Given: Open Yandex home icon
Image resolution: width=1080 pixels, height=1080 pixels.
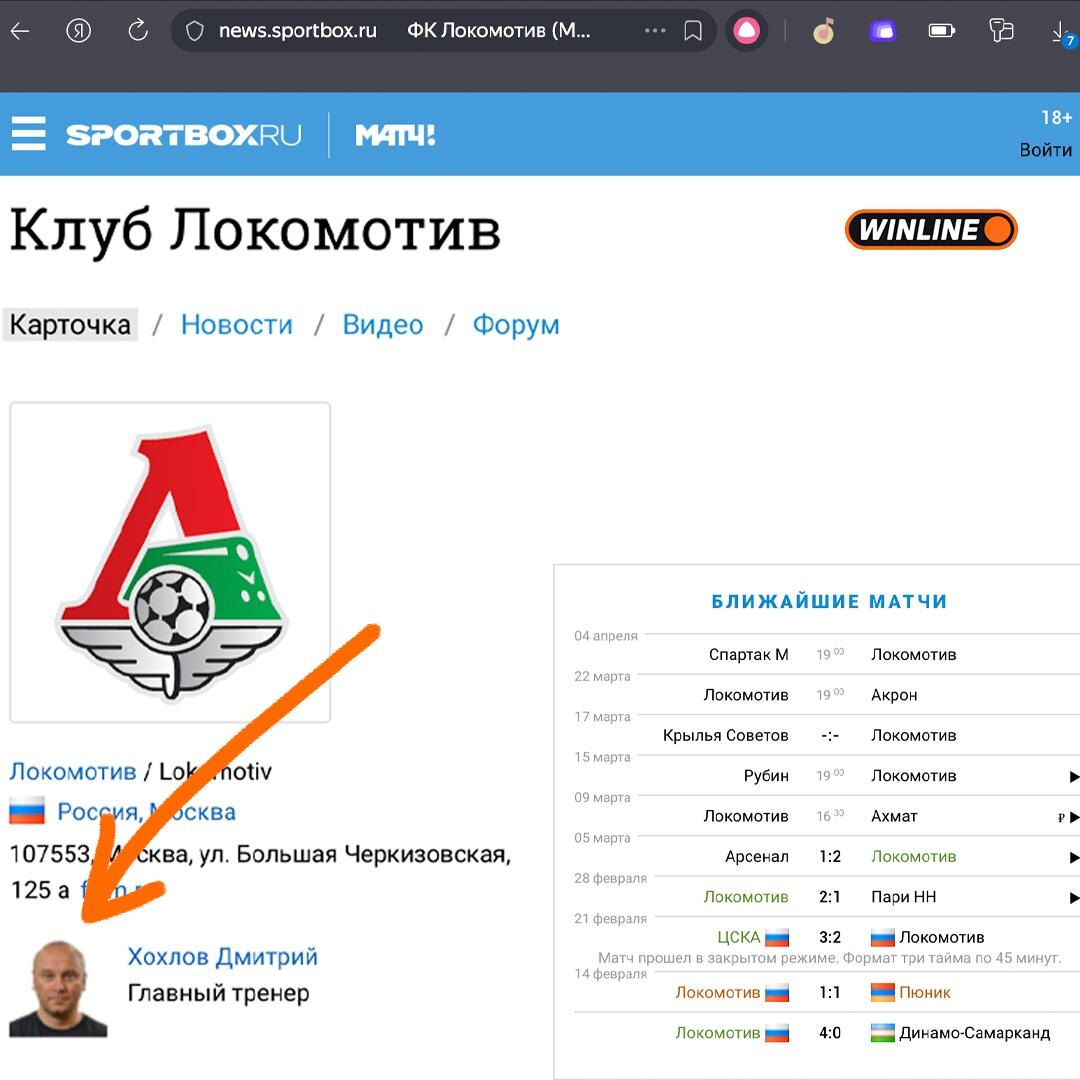Looking at the screenshot, I should 79,31.
